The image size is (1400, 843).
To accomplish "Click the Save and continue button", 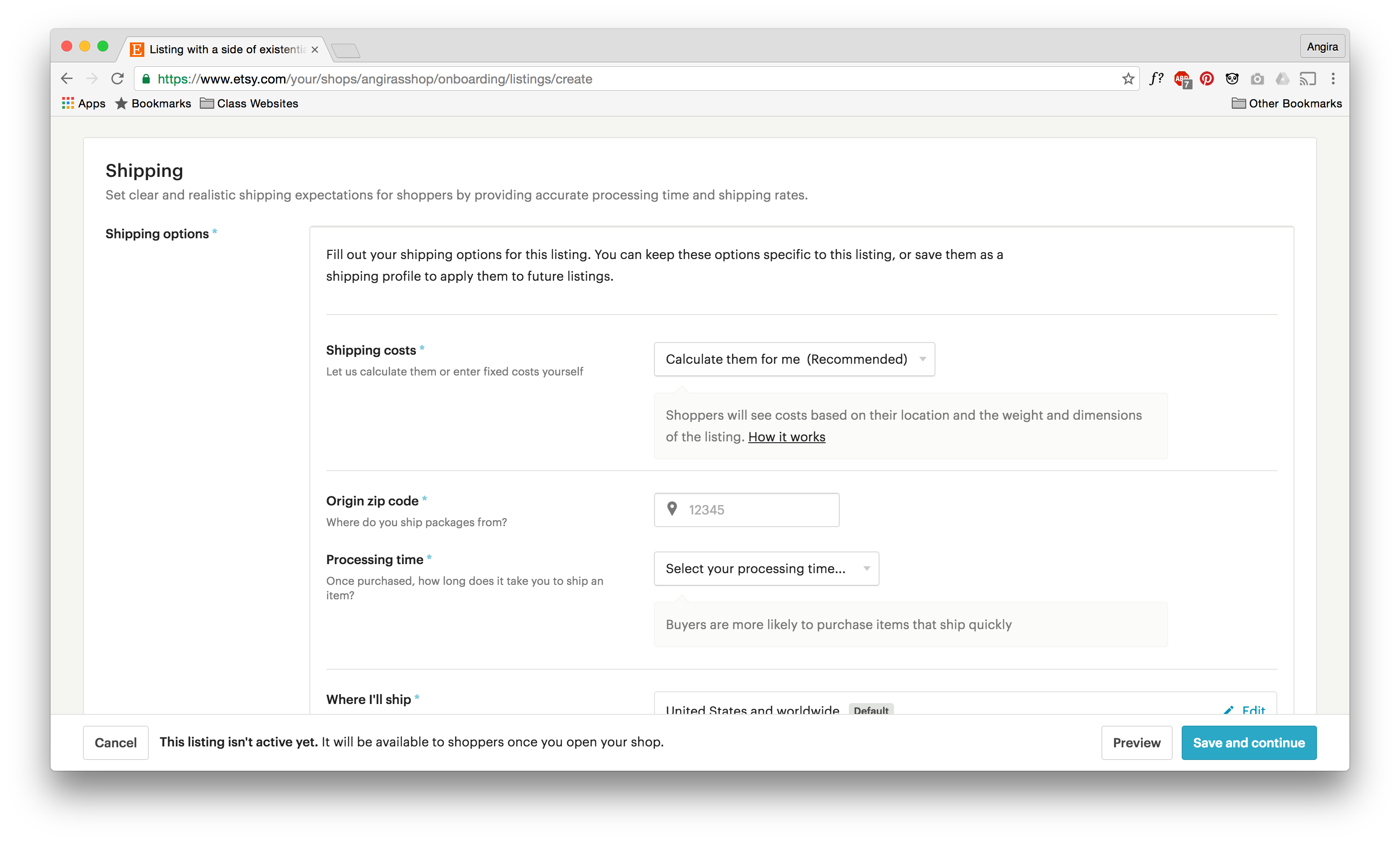I will tap(1248, 742).
